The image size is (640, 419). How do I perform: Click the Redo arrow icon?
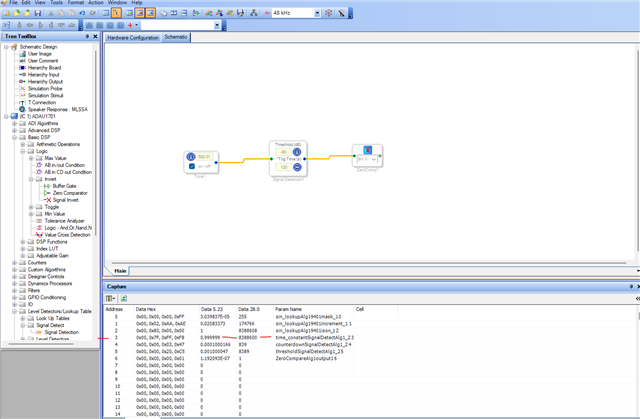[x=92, y=13]
